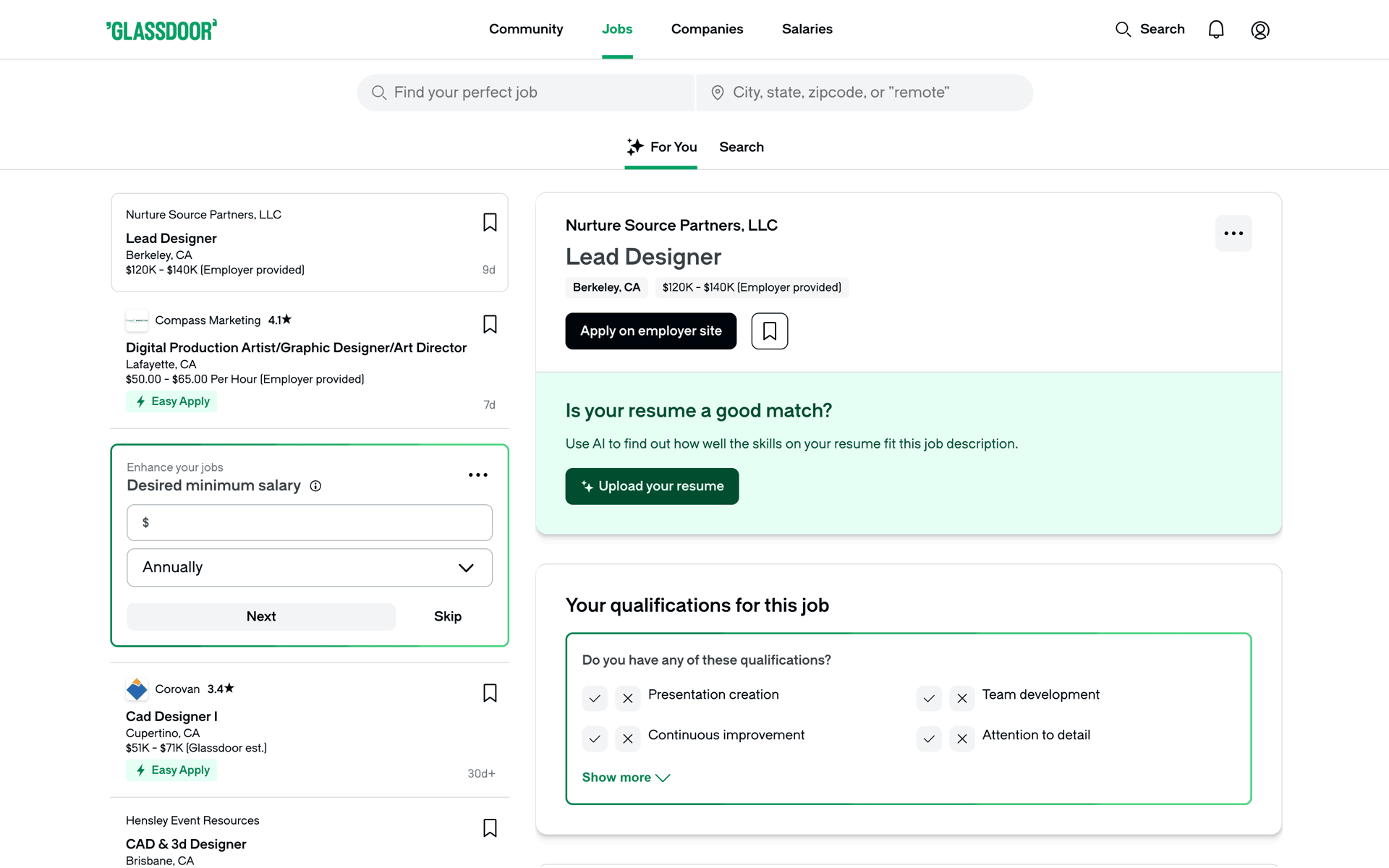
Task: Save the CAD & 3d Designer listing
Action: point(490,827)
